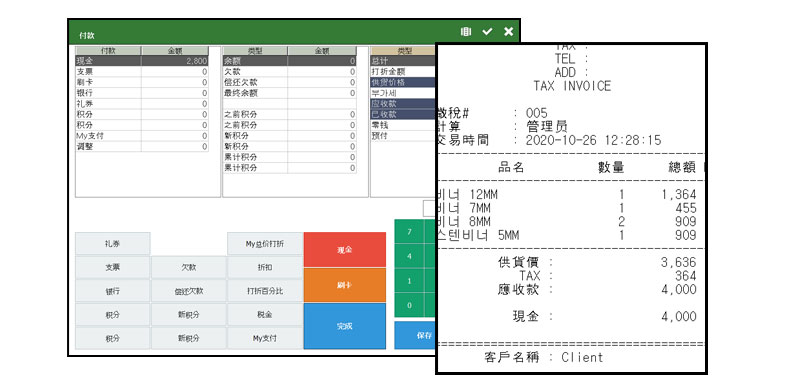Click the 12MM item line on receipt
800x384 pixels.
point(567,194)
